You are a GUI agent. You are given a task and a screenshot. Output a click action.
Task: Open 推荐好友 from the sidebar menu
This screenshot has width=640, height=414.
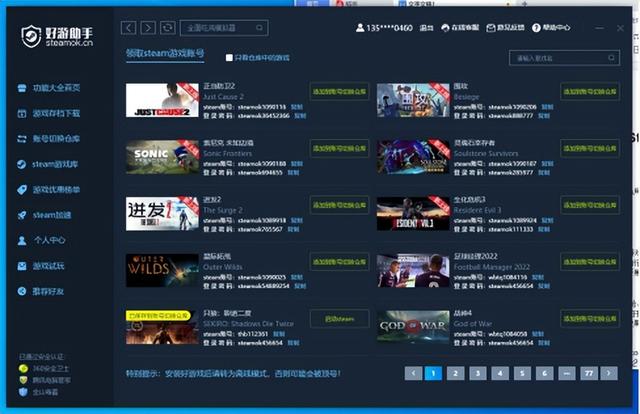[x=48, y=292]
